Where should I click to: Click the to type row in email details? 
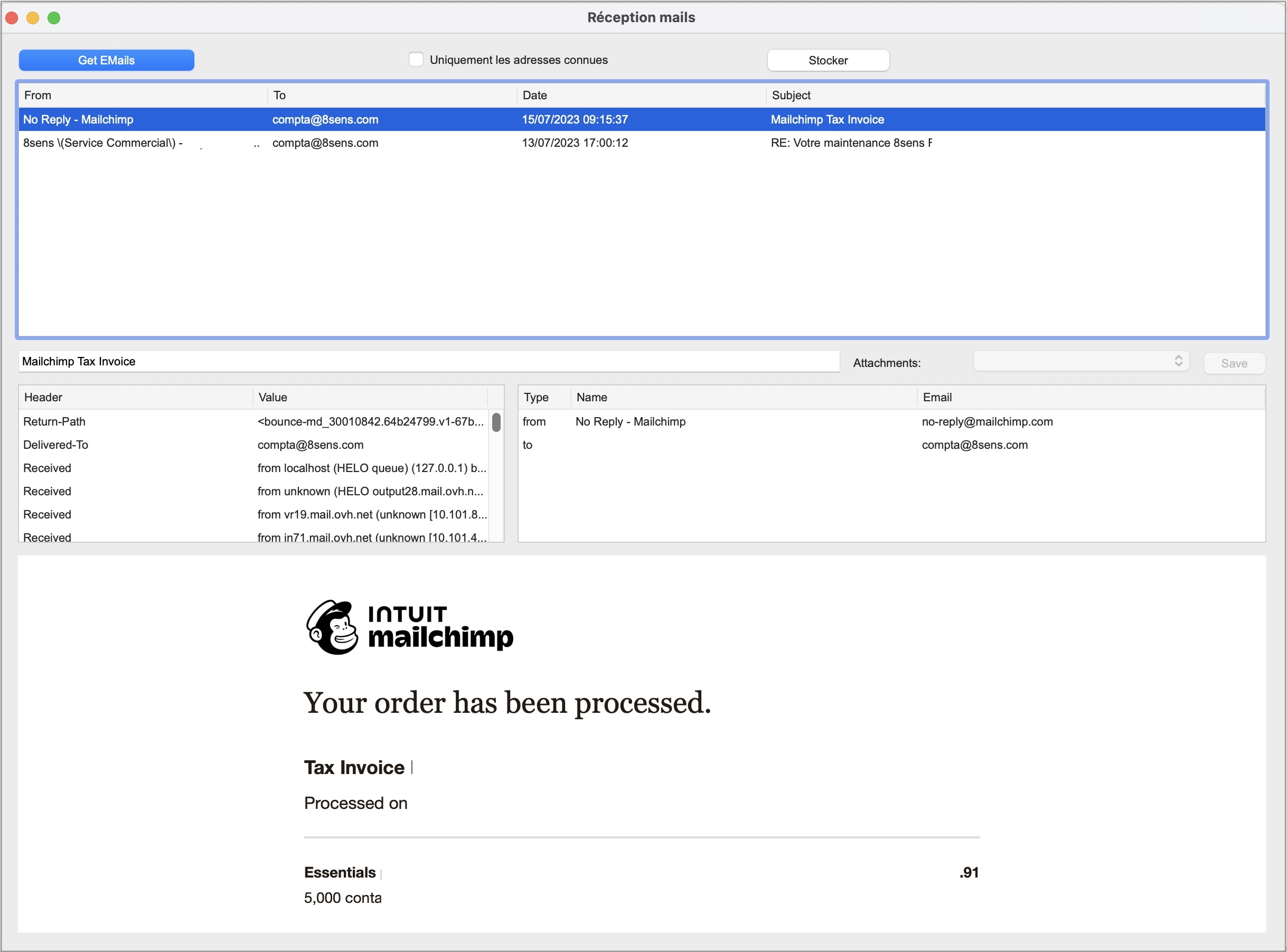[892, 445]
